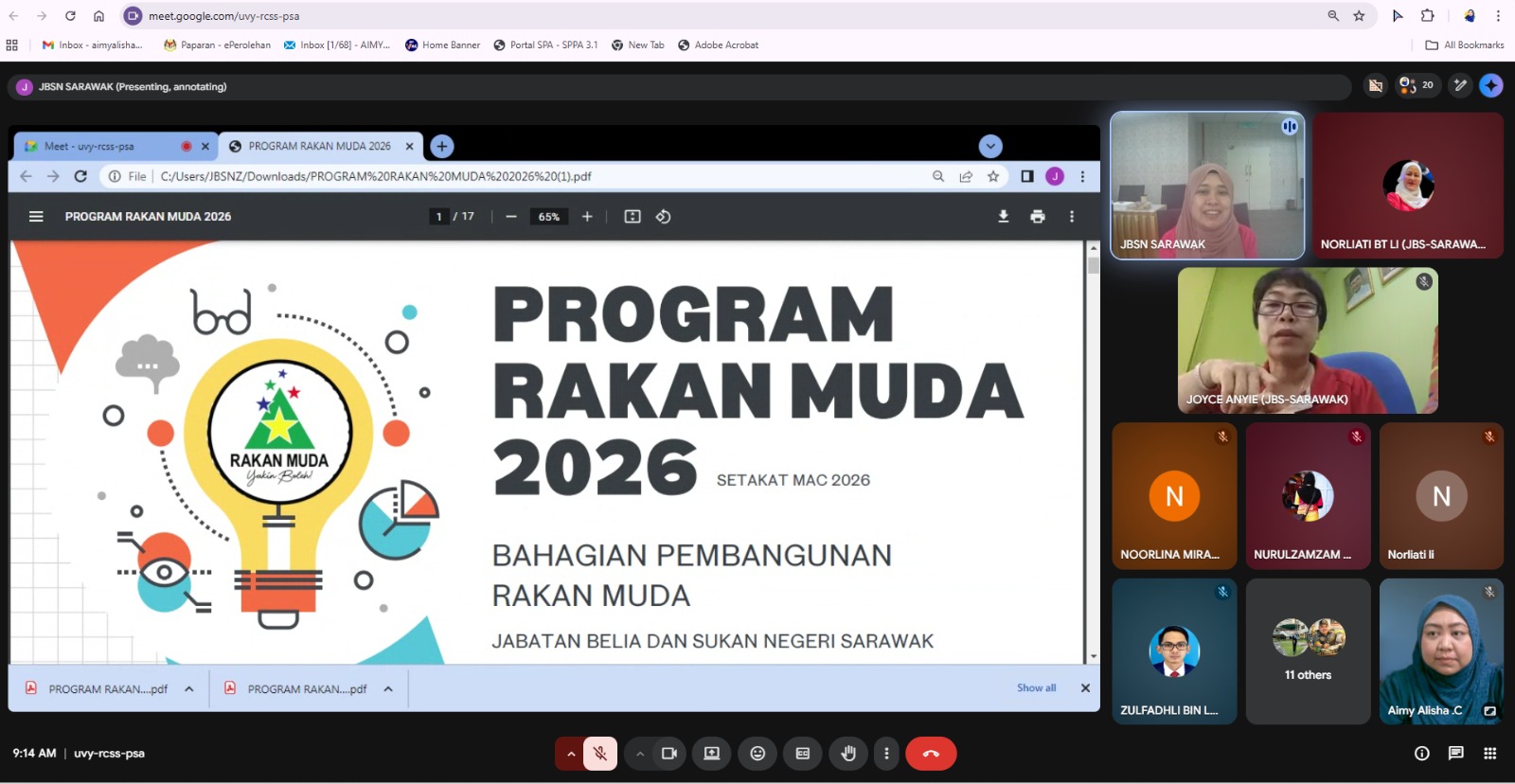This screenshot has width=1515, height=784.
Task: Open the Meet activities grid icon
Action: pyautogui.click(x=1490, y=754)
